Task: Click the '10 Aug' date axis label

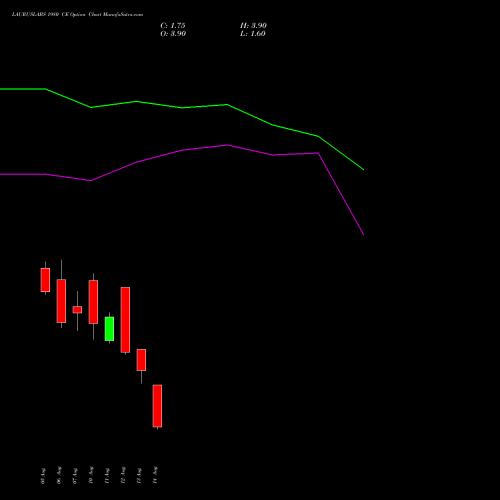Action: (91, 475)
